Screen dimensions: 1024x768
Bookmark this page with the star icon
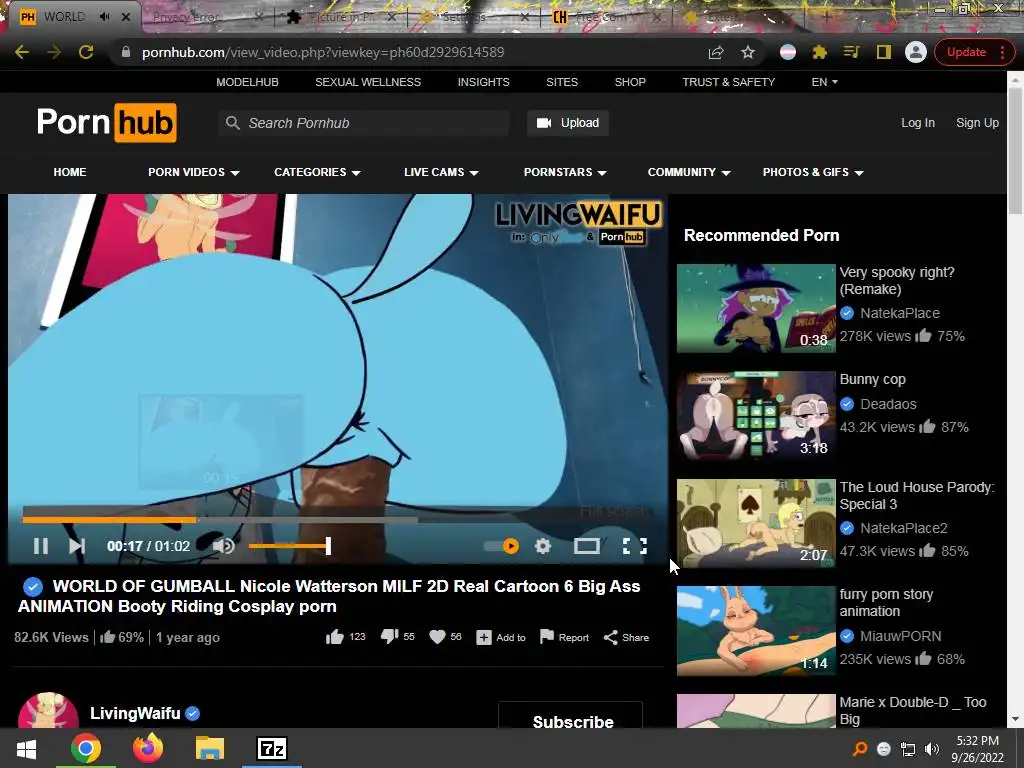point(748,52)
